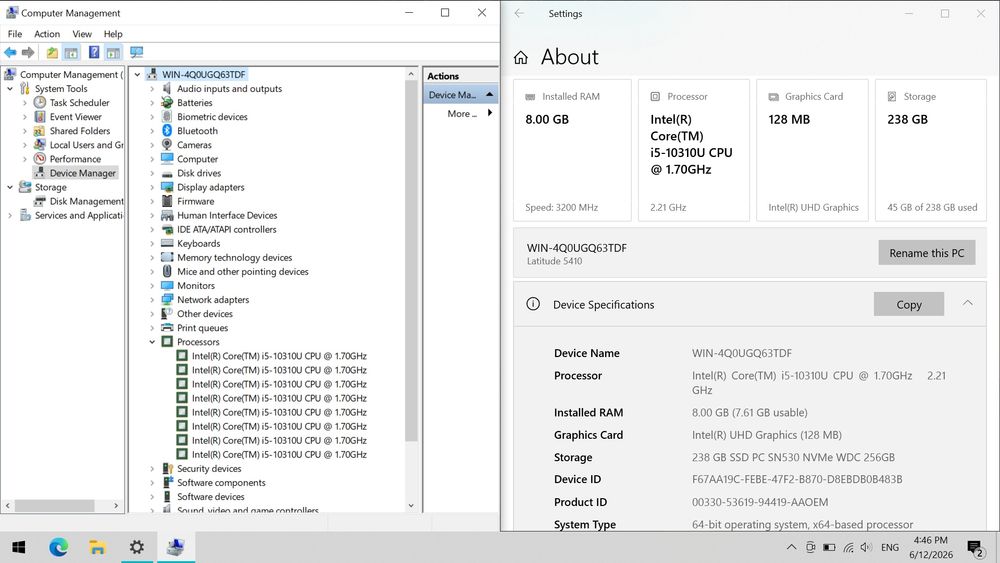The width and height of the screenshot is (1000, 563).
Task: Click the Back arrow in Computer Management toolbar
Action: pos(10,52)
